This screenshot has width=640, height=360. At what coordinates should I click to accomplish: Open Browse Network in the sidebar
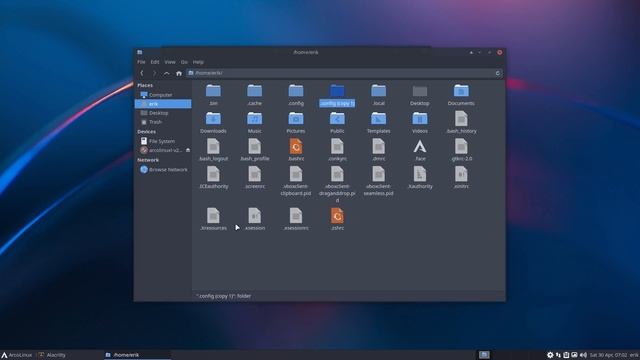pyautogui.click(x=163, y=169)
